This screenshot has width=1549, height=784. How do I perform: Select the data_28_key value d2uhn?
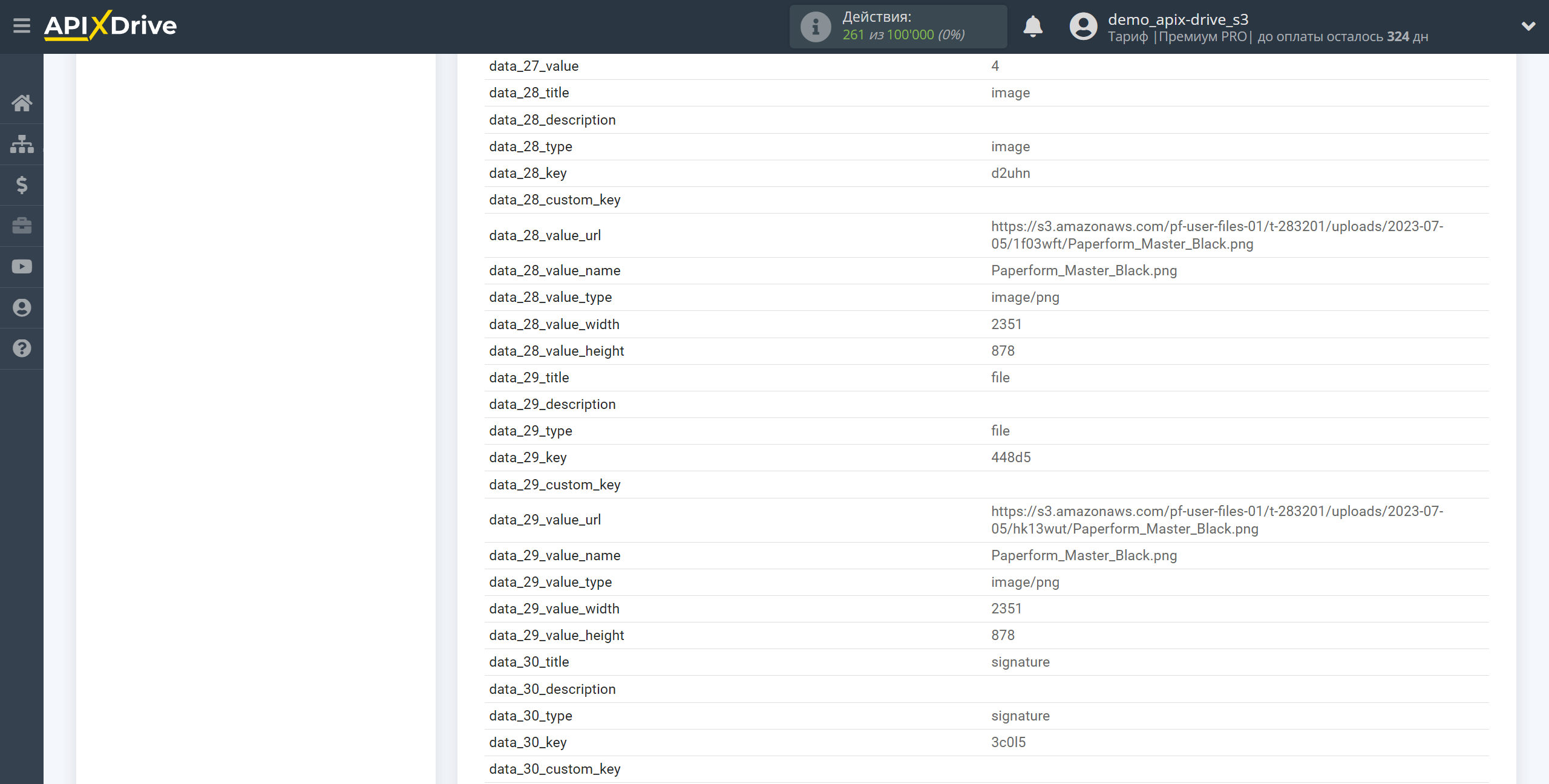[1010, 174]
